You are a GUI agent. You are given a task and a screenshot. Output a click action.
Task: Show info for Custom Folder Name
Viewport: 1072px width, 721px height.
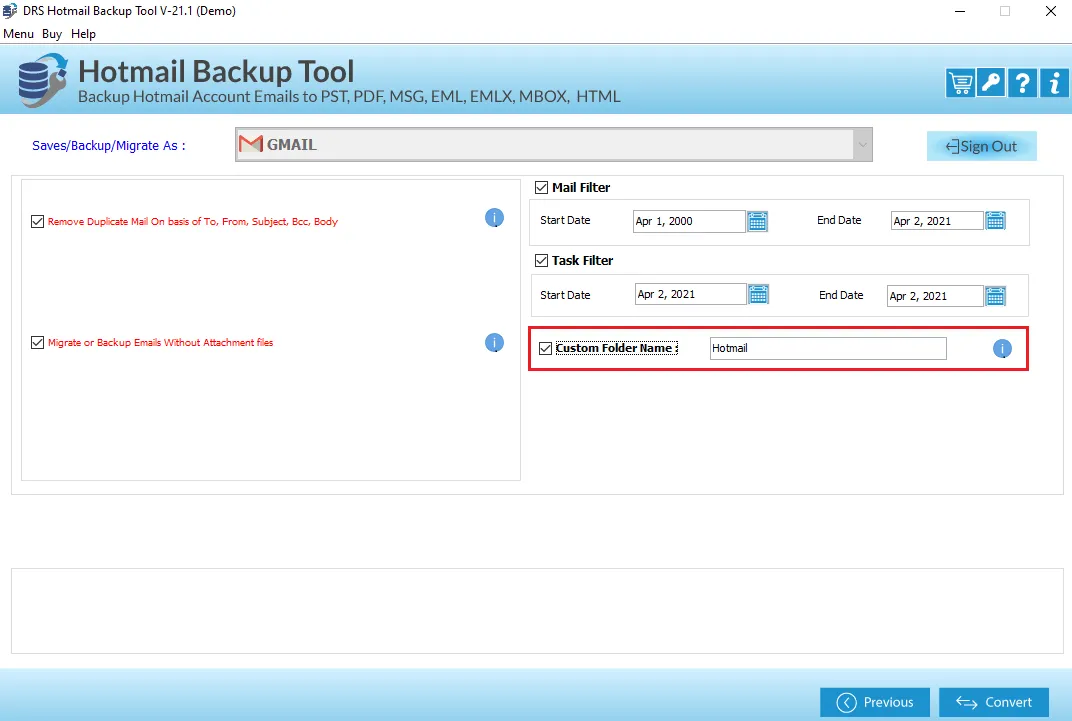1002,349
